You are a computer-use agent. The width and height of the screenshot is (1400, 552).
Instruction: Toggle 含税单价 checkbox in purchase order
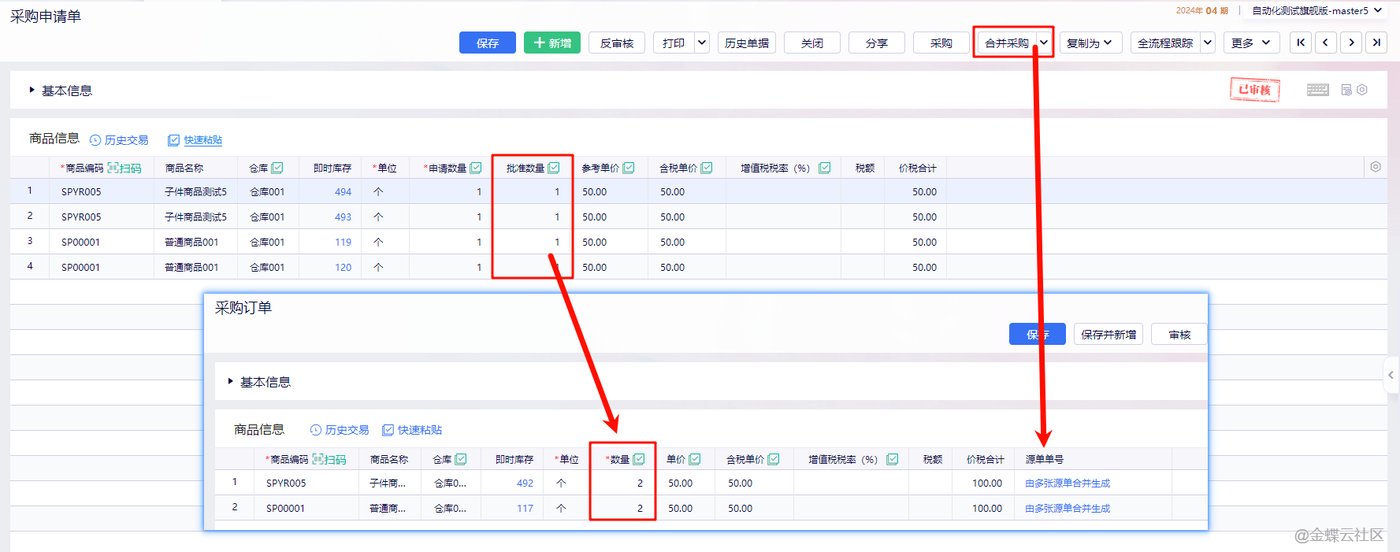pyautogui.click(x=774, y=460)
